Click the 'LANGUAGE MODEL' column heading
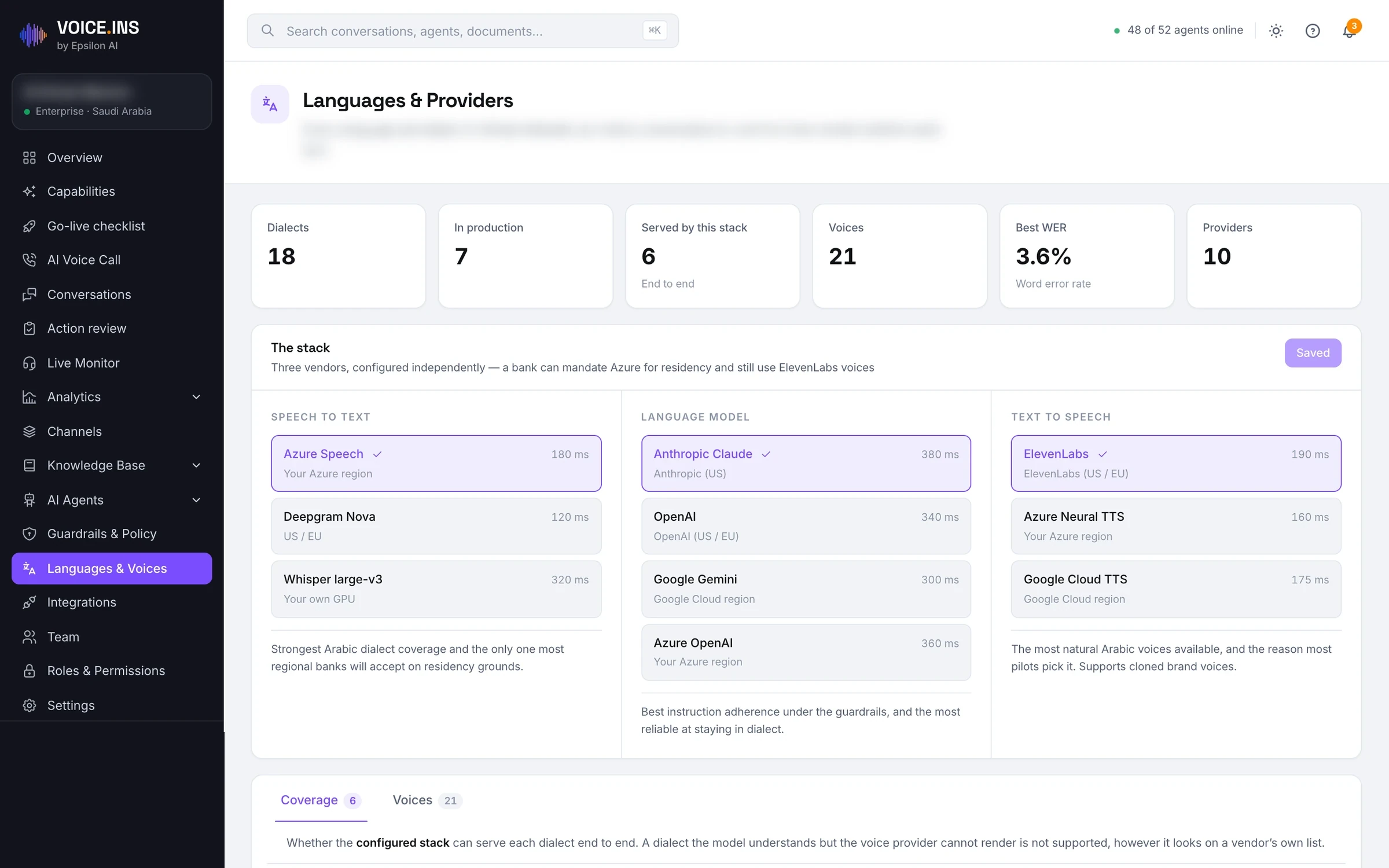 [x=695, y=417]
